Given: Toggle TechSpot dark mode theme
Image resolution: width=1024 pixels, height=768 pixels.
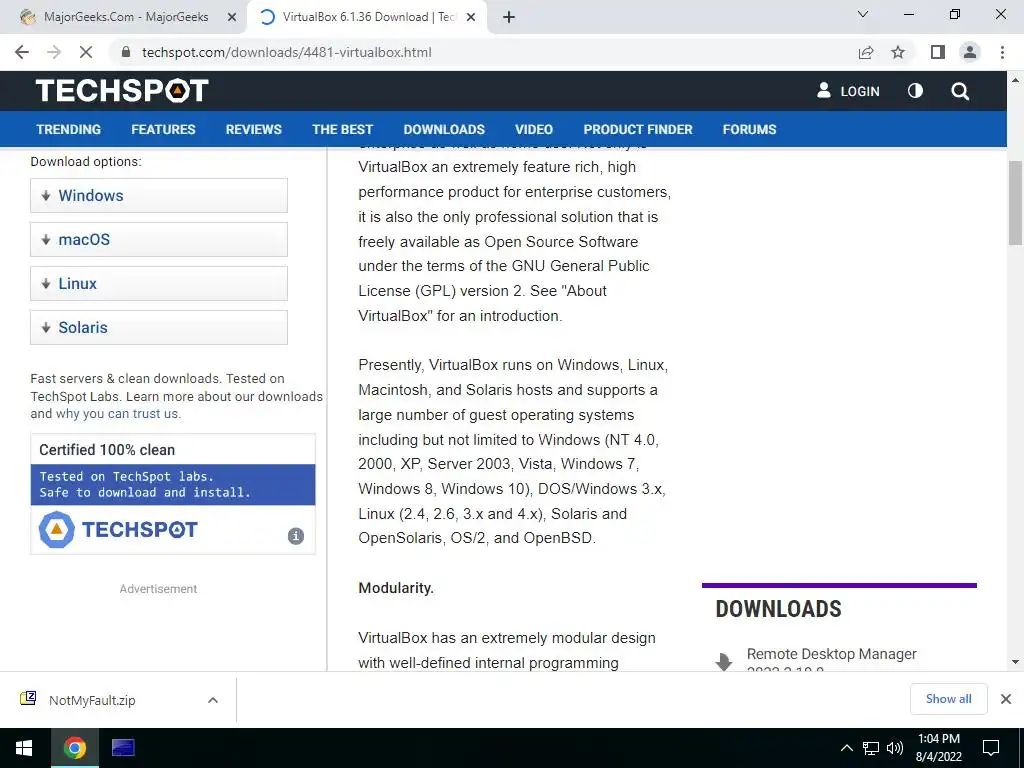Looking at the screenshot, I should (x=915, y=91).
